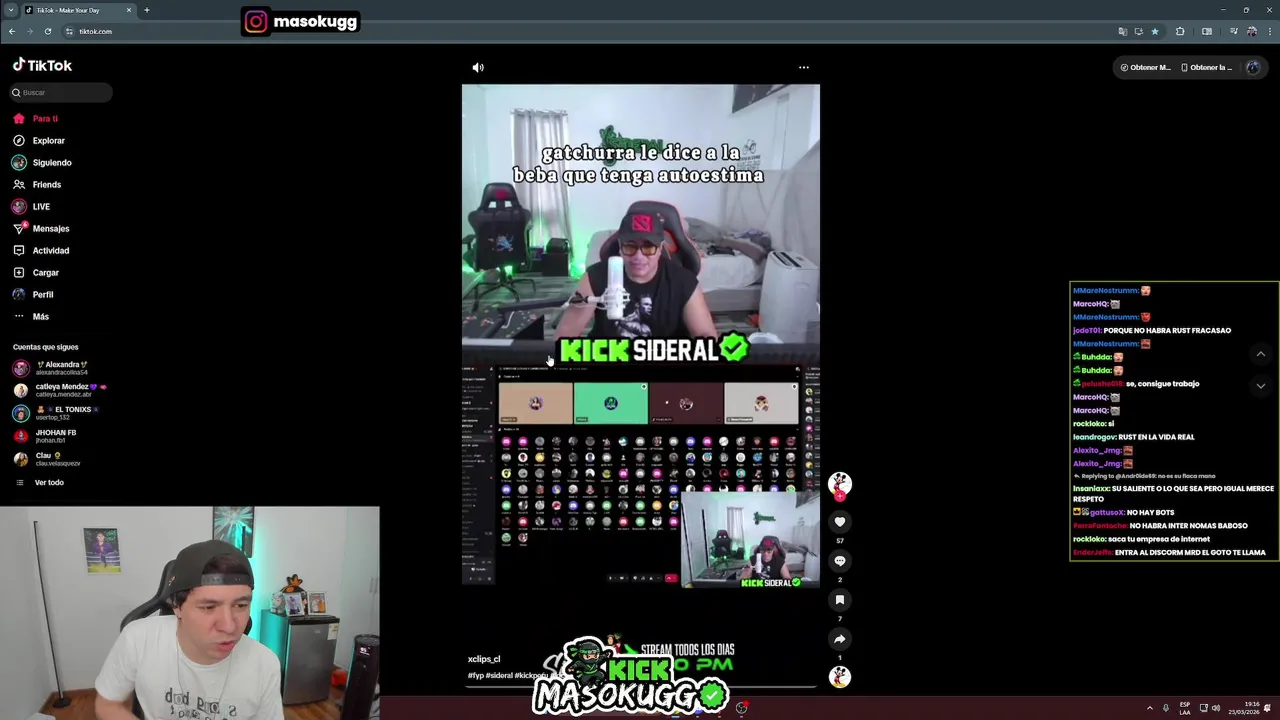1280x720 pixels.
Task: Share the video with arrow icon
Action: pyautogui.click(x=840, y=639)
